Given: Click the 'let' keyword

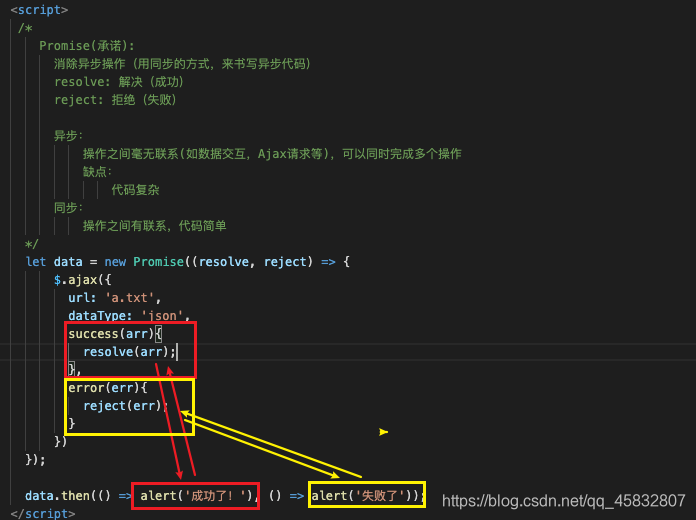Looking at the screenshot, I should click(x=36, y=262).
